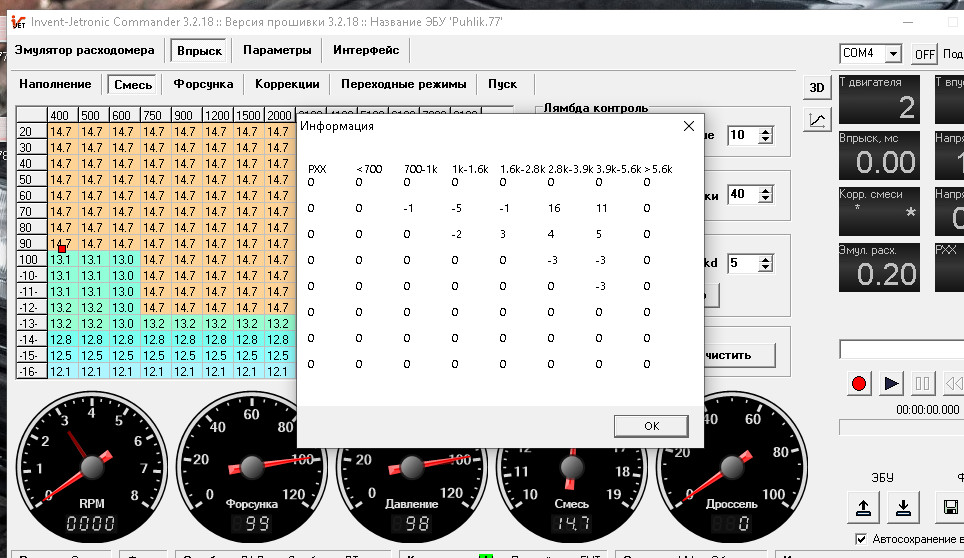Expand the COM4 port dropdown
Viewport: 964px width, 558px height.
[x=893, y=54]
